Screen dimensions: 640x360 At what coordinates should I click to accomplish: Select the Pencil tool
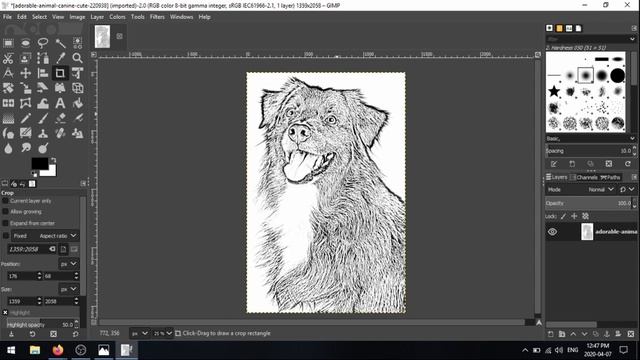(x=25, y=118)
